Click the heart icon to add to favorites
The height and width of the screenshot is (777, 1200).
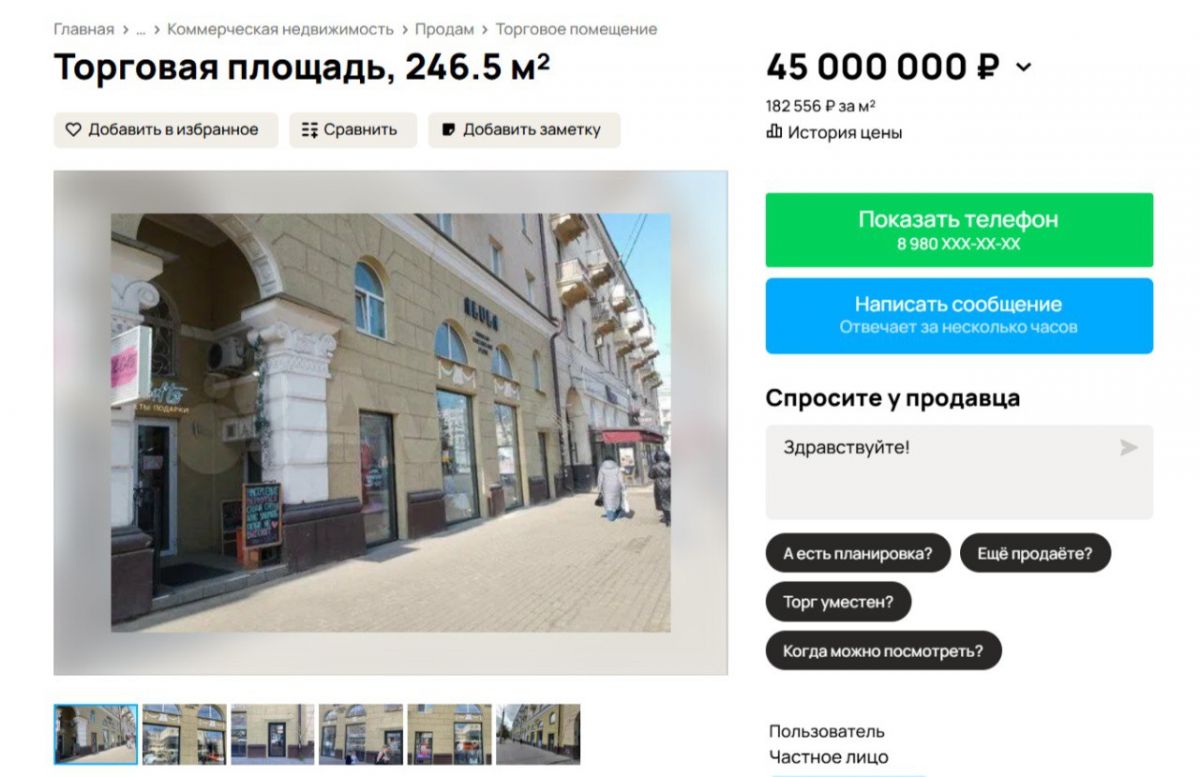73,130
